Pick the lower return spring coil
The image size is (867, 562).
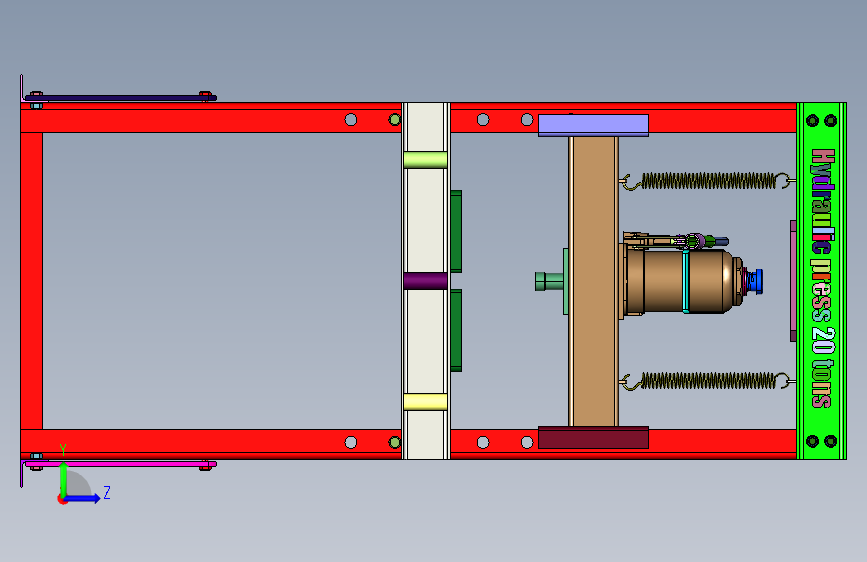[709, 381]
